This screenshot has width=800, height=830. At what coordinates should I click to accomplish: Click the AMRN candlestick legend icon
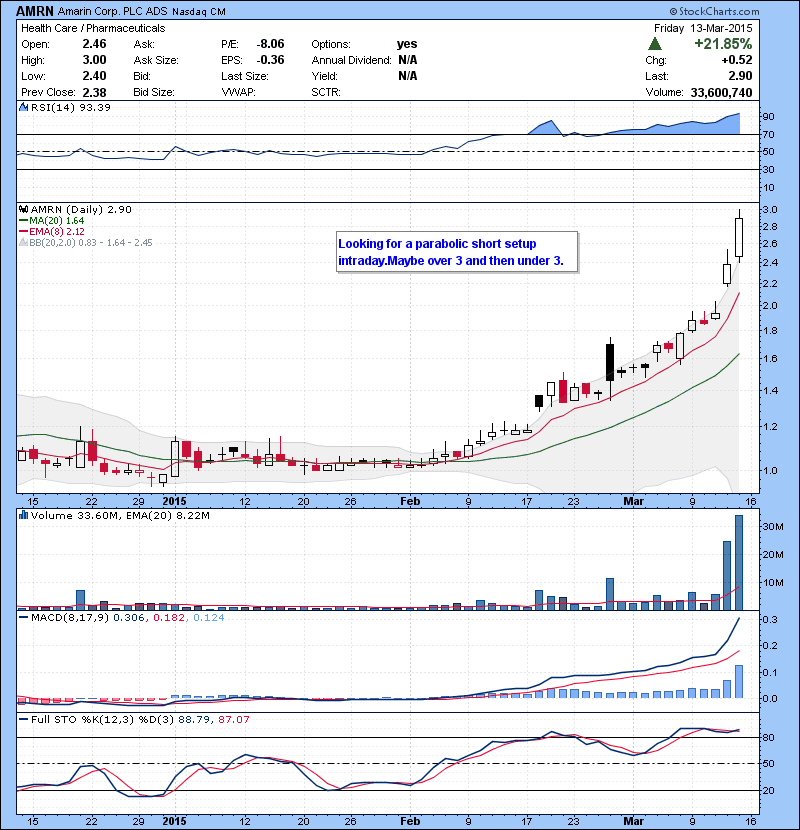[22, 209]
